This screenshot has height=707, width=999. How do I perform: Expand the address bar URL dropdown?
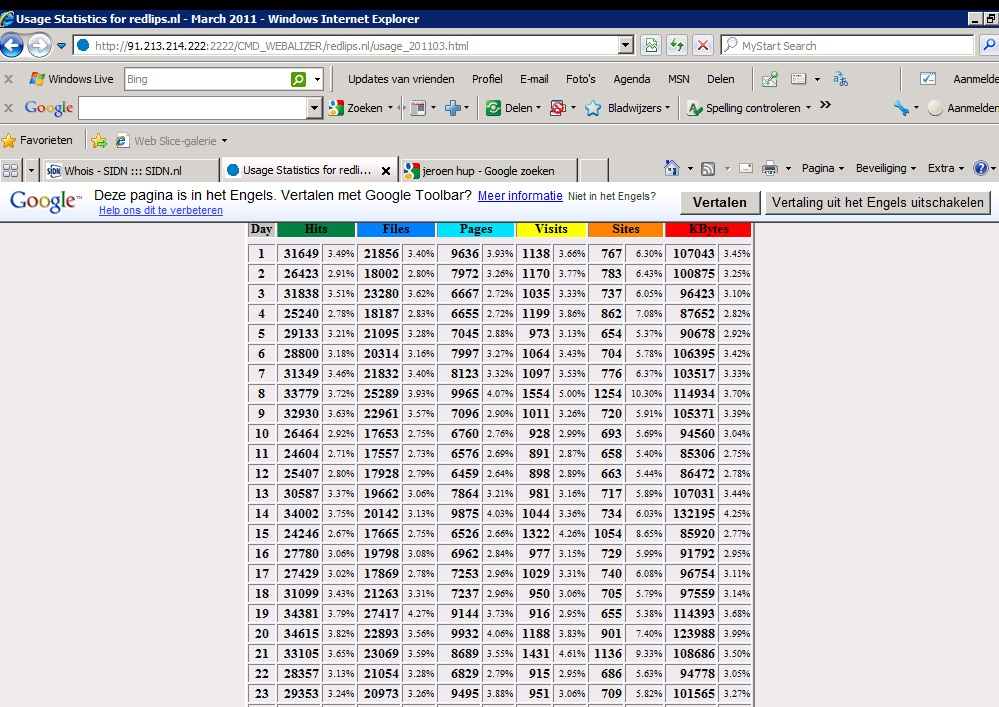click(x=626, y=45)
